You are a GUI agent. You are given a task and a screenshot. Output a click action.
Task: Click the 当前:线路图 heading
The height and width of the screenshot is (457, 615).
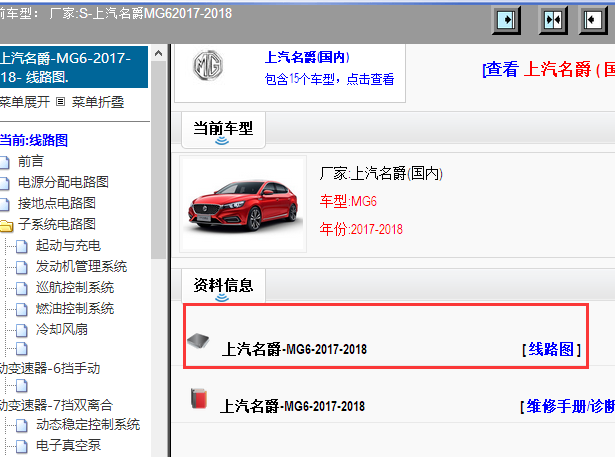point(34,140)
